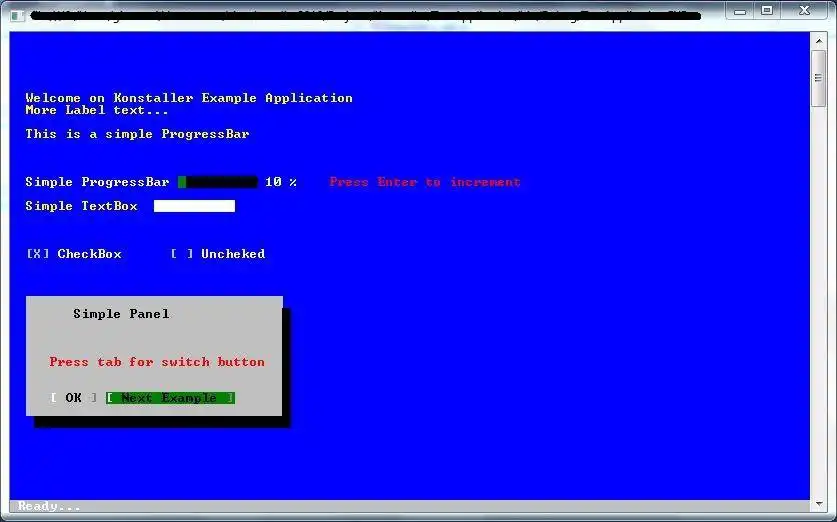Click the 'Welcome on Konstaller Example Application' label
This screenshot has height=522, width=837.
(189, 98)
